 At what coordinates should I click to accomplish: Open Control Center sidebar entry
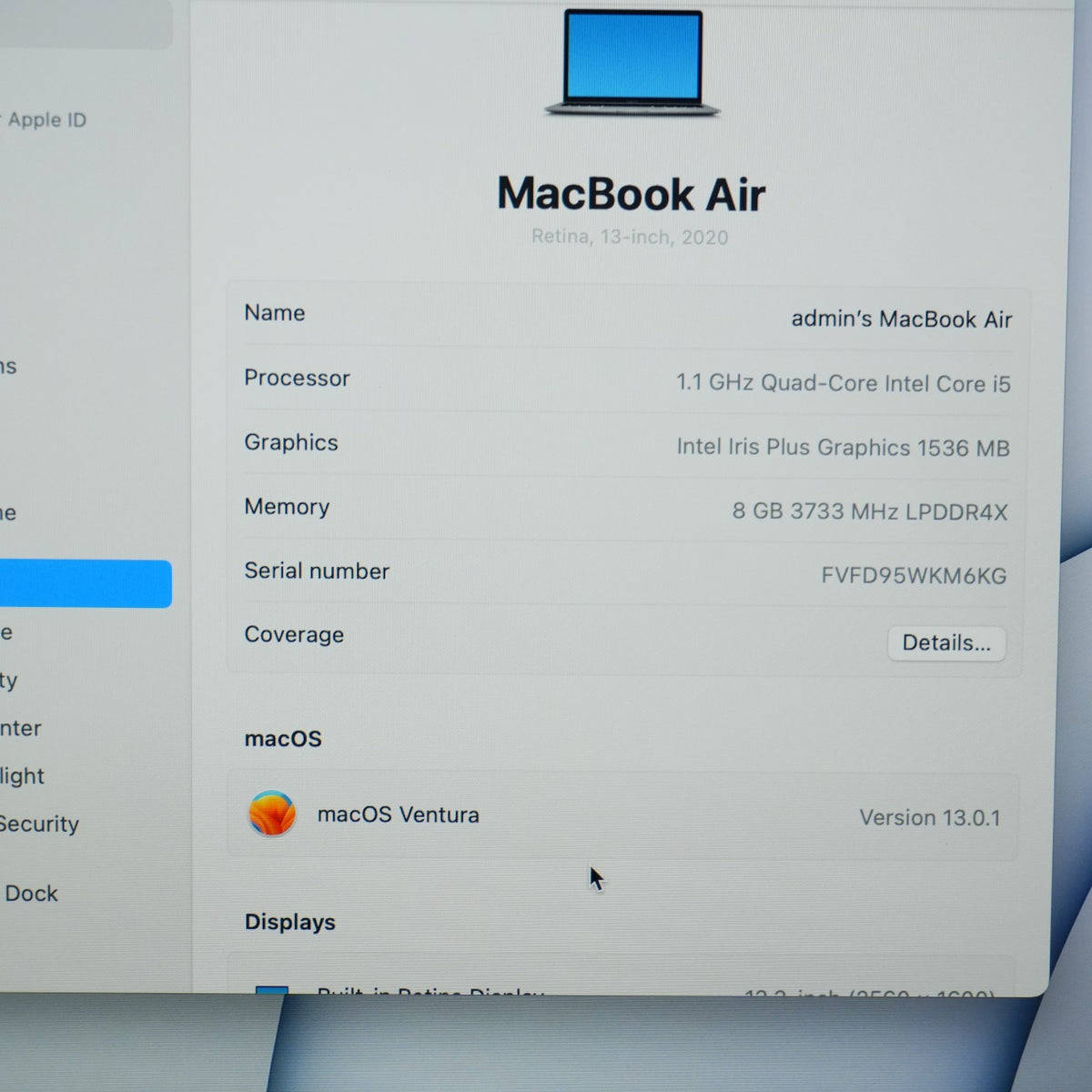pos(20,728)
